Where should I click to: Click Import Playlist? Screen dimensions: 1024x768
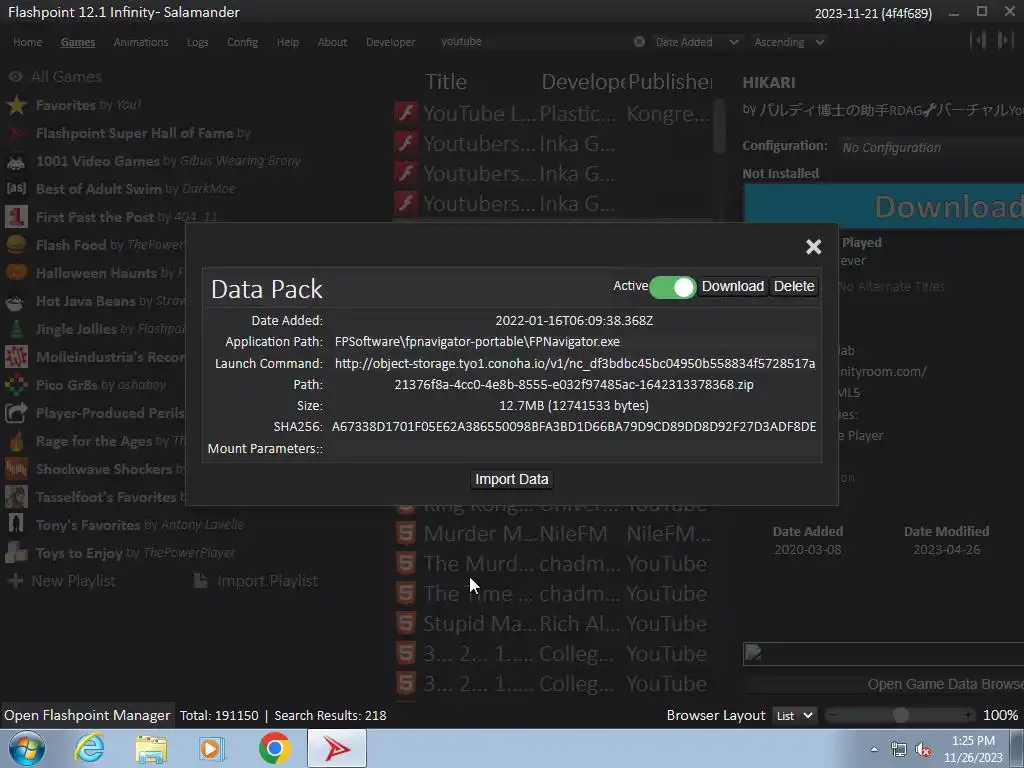[257, 581]
